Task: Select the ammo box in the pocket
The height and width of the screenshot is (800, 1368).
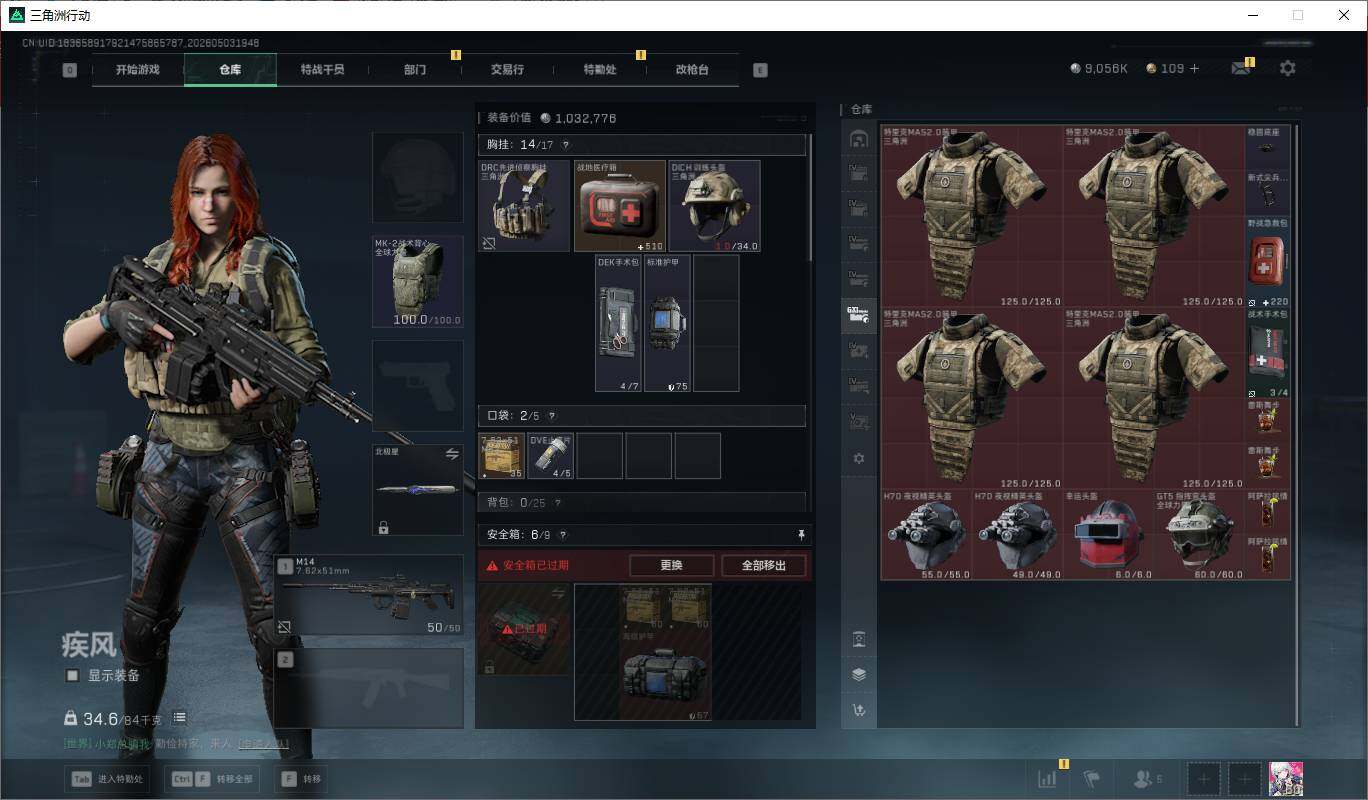Action: [503, 456]
